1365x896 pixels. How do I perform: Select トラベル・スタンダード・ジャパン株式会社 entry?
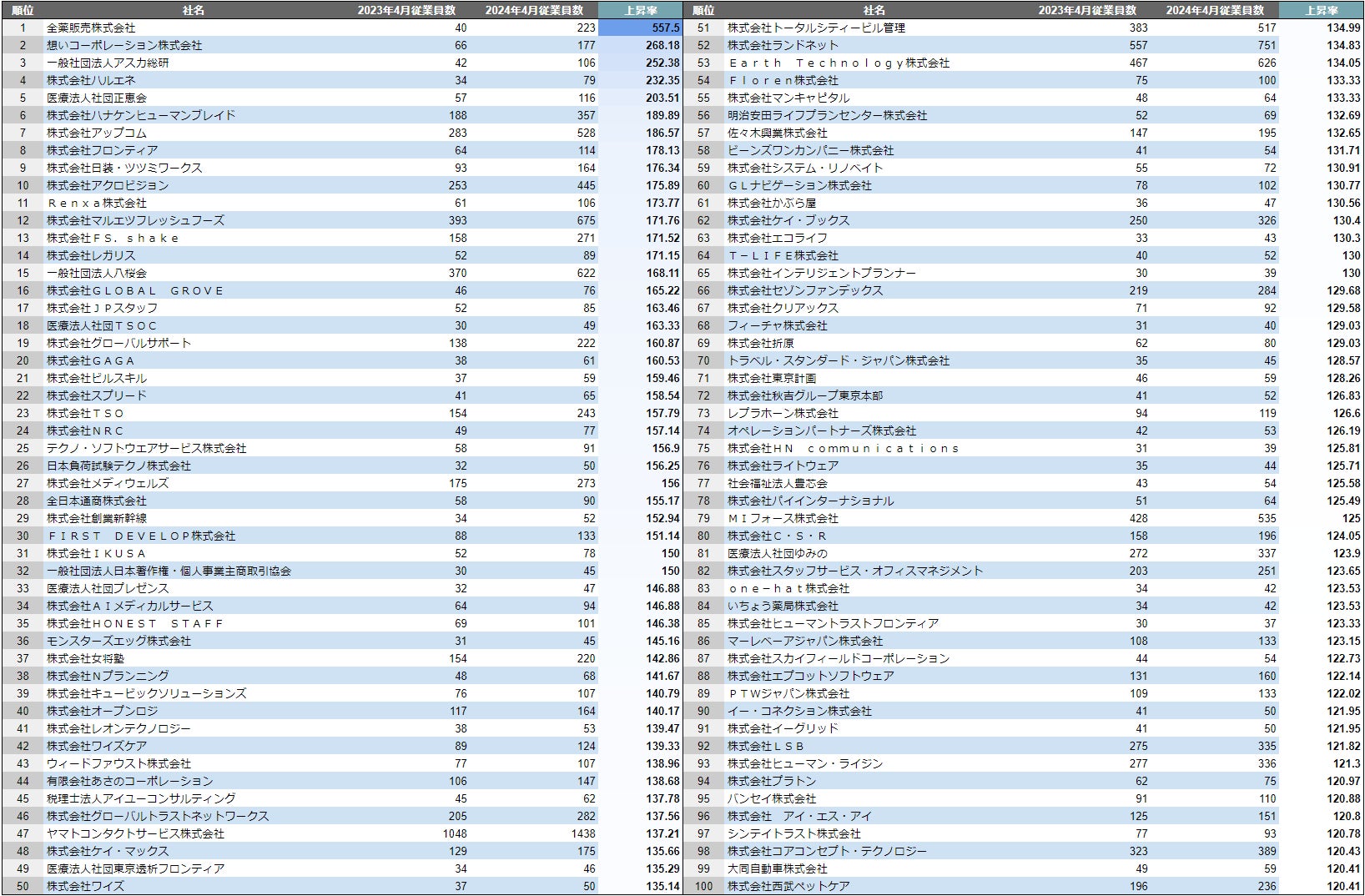coord(839,360)
